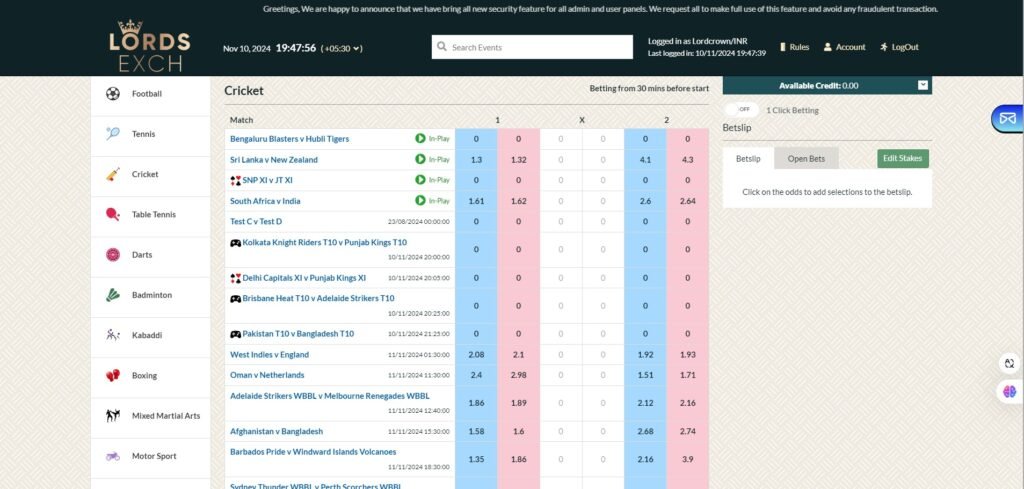This screenshot has width=1024, height=489.
Task: Open Oman v Netherlands match
Action: click(x=267, y=375)
